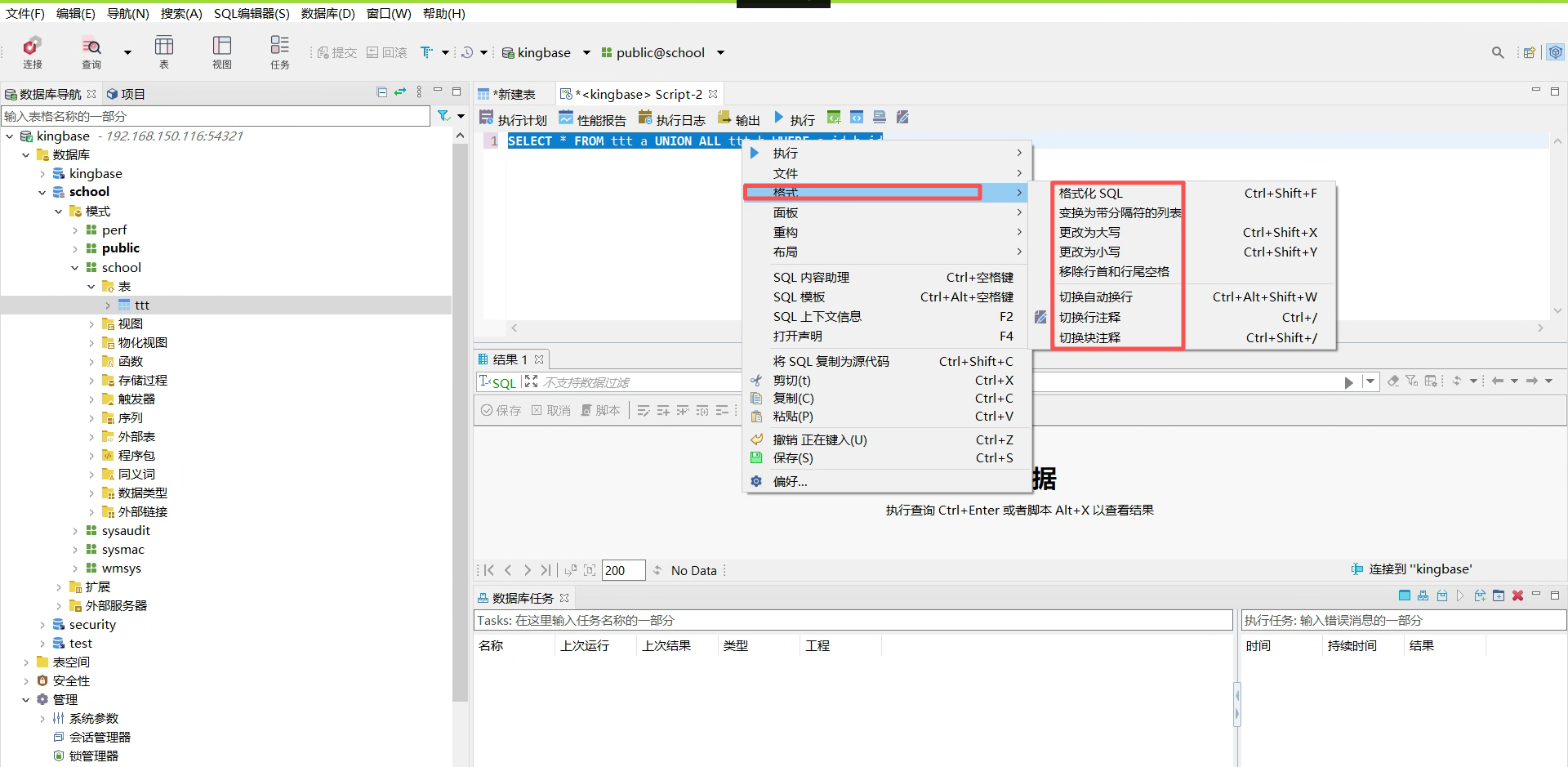Toggle 切换行注释 line comment
The width and height of the screenshot is (1568, 767).
pyautogui.click(x=1089, y=318)
